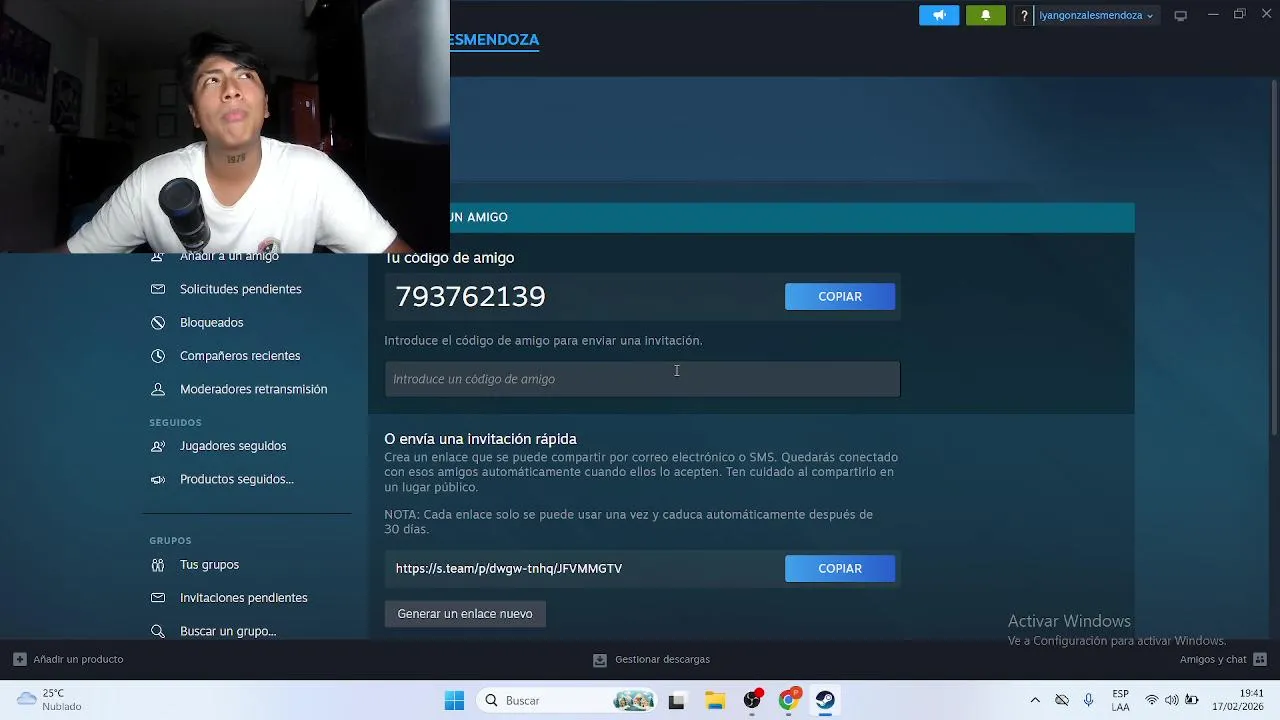Click the group icon beside Tus grupos
This screenshot has height=720, width=1280.
158,564
